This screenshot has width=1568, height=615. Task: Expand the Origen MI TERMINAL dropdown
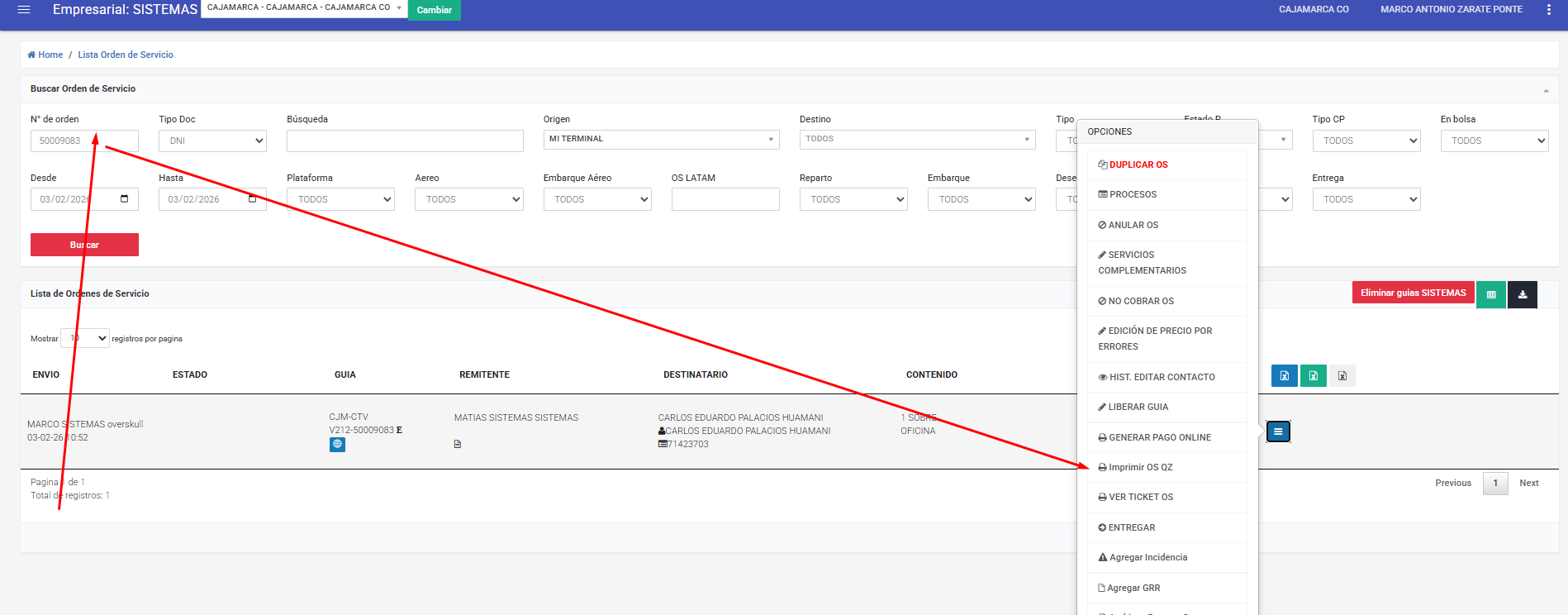point(661,140)
